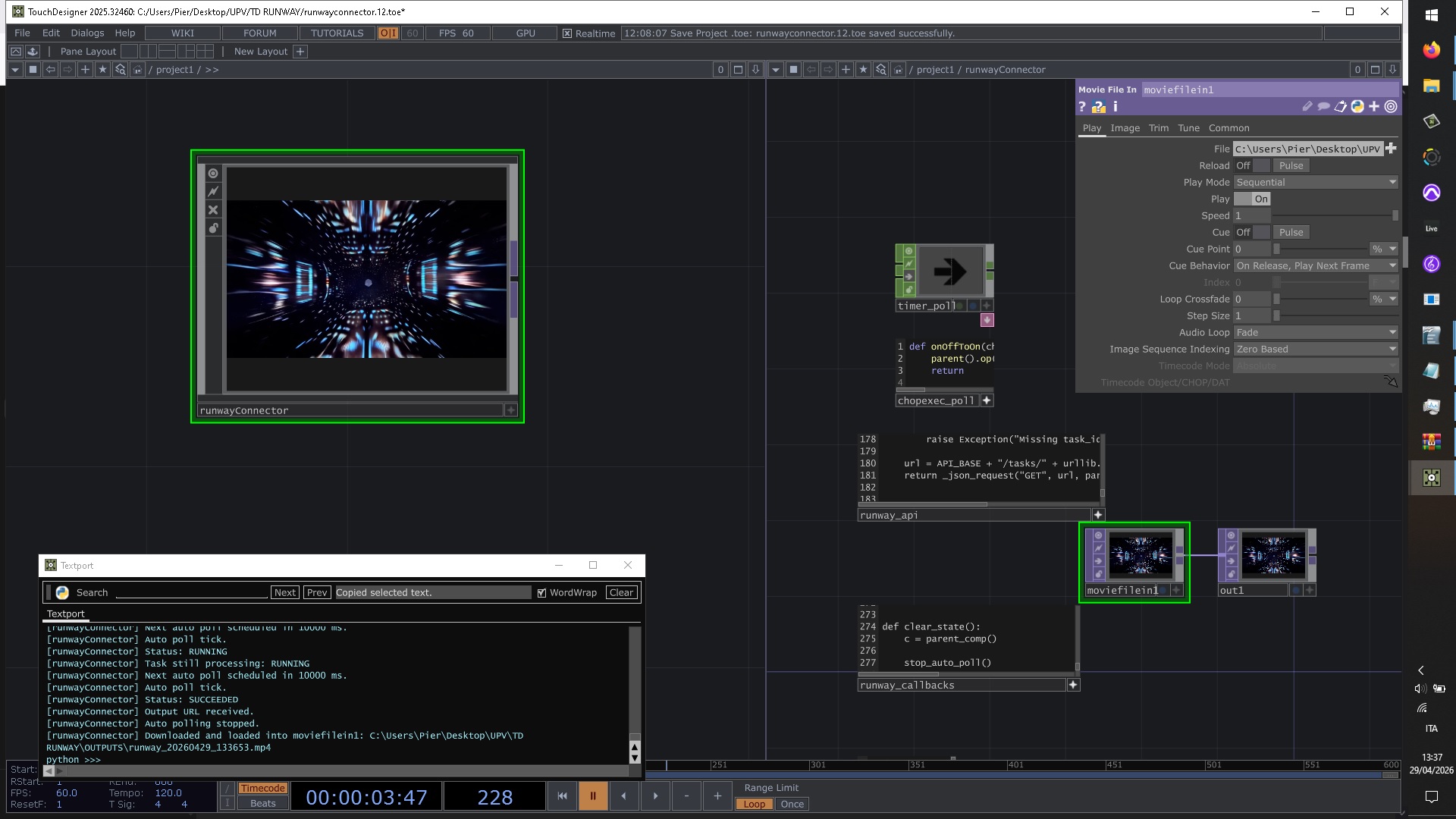Open the TUTORIALS link button
Screen dimensions: 1456x819
[x=337, y=33]
